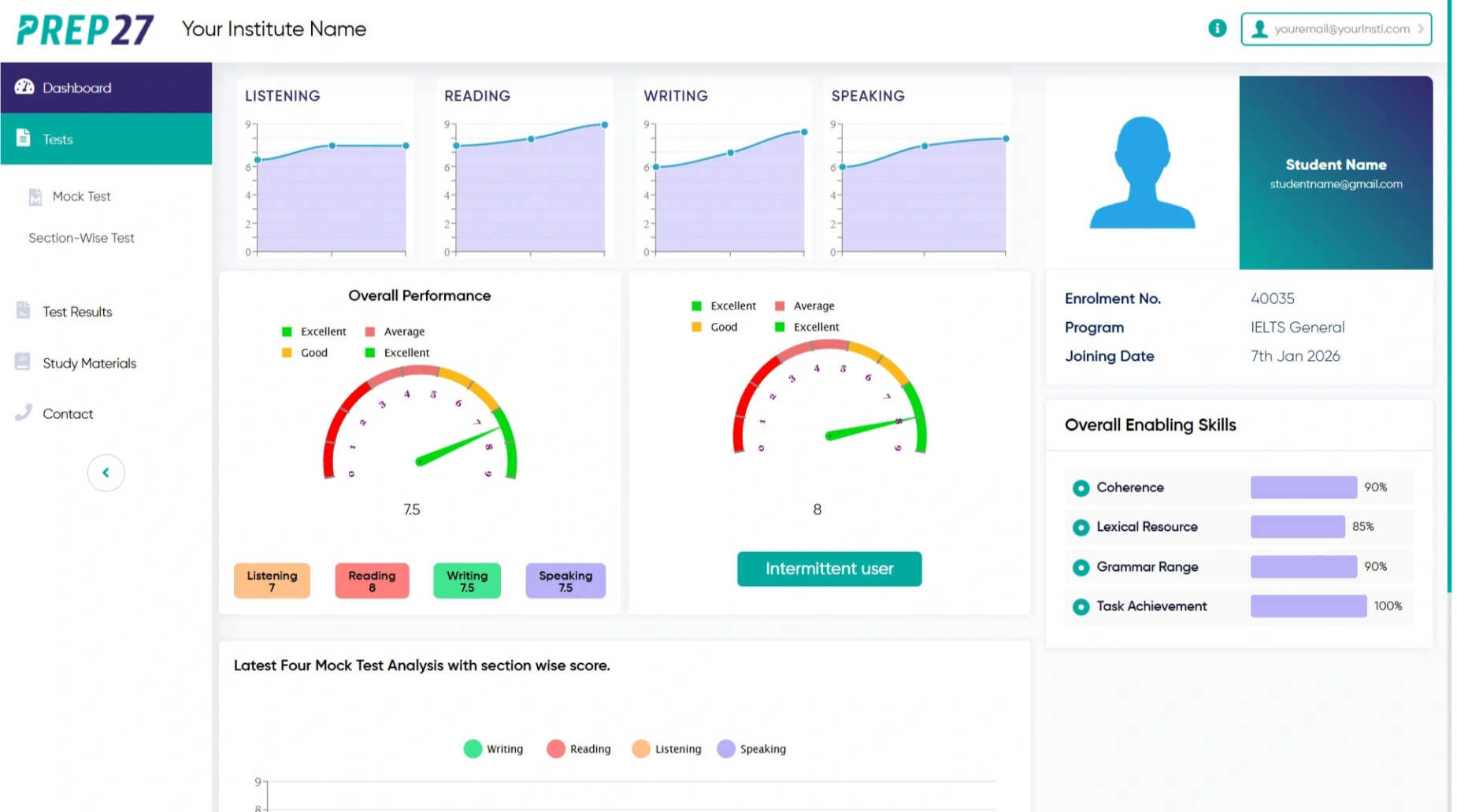Toggle the Reading legend entry off
This screenshot has width=1457, height=812.
pos(578,748)
